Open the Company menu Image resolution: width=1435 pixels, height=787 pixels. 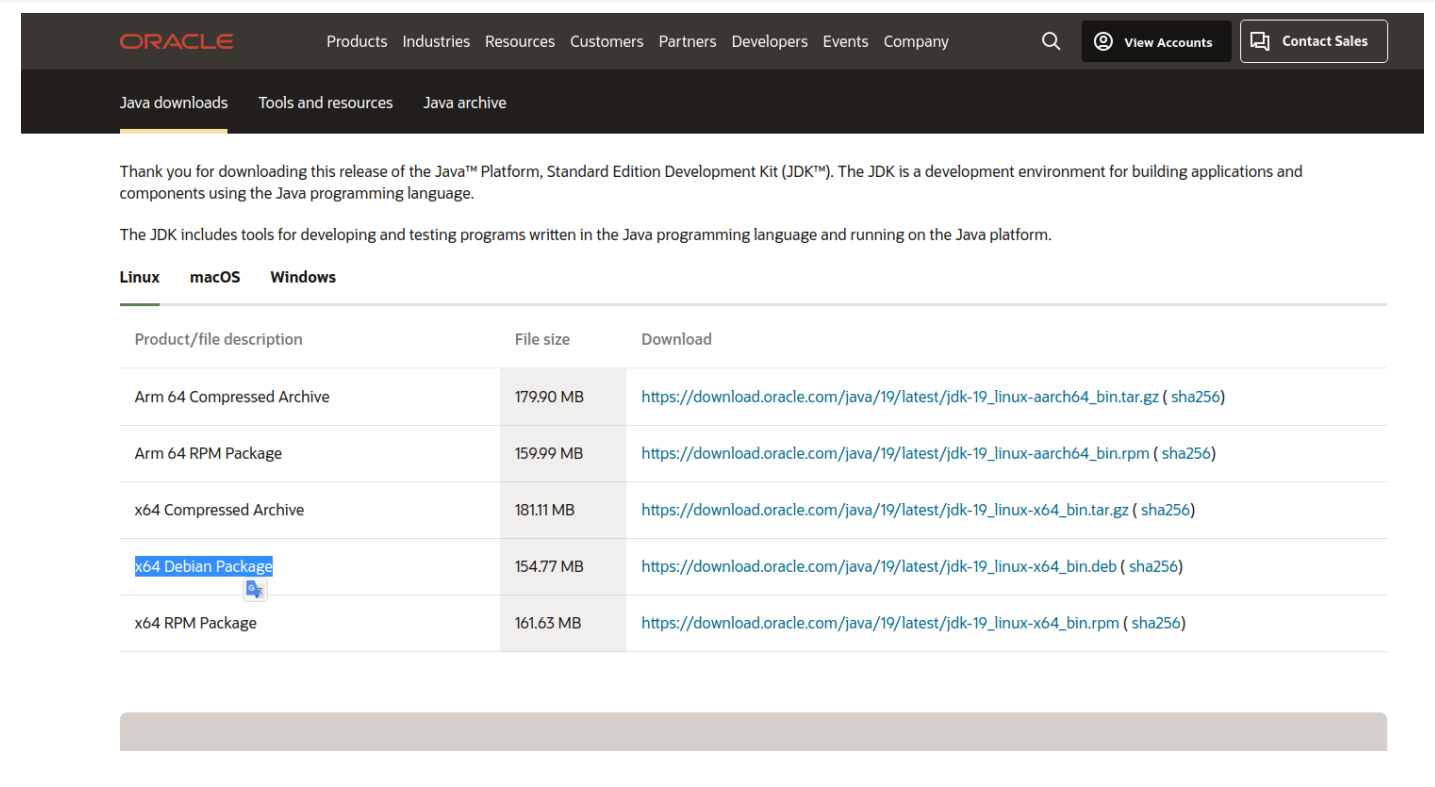coord(916,42)
